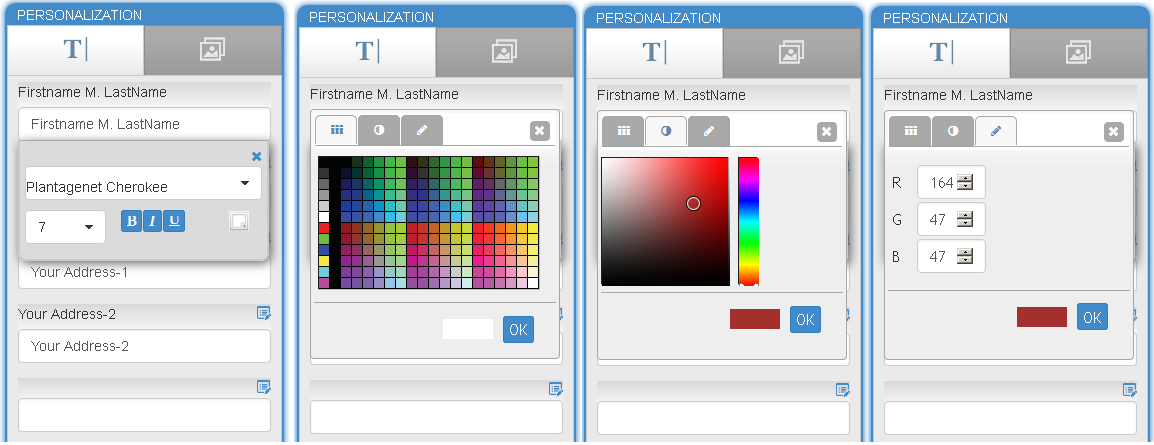
Task: Increase the R value with stepper
Action: [965, 178]
